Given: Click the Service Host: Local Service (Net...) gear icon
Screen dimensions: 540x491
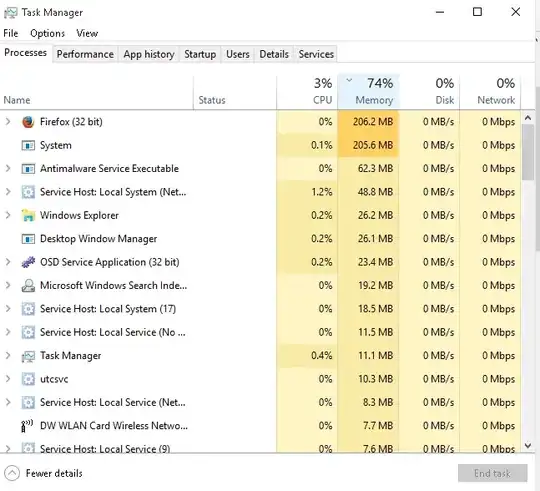Looking at the screenshot, I should (x=28, y=403).
